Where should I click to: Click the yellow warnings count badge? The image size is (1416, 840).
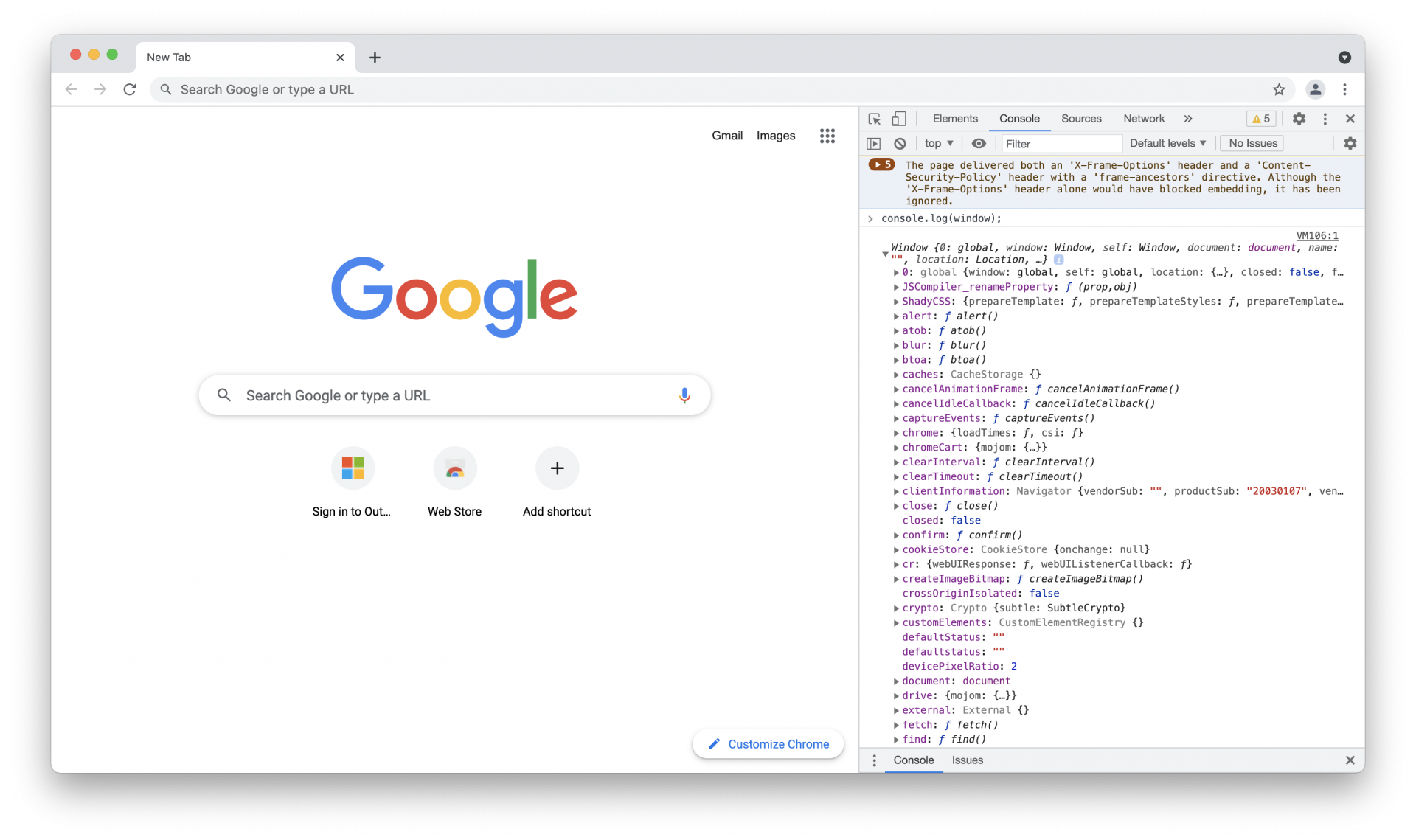coord(1260,118)
